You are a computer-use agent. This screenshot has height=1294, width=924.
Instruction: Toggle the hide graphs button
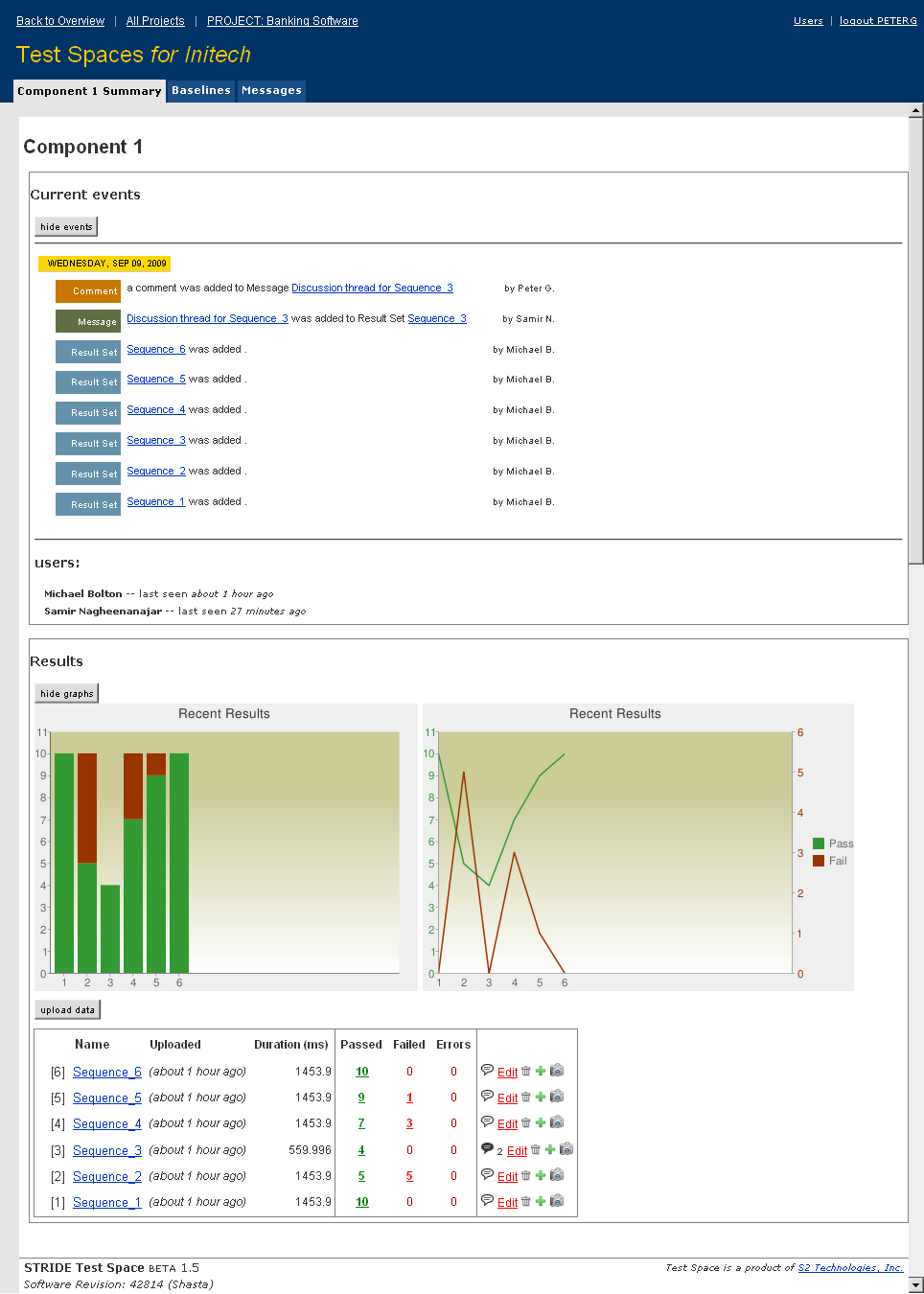pos(67,693)
